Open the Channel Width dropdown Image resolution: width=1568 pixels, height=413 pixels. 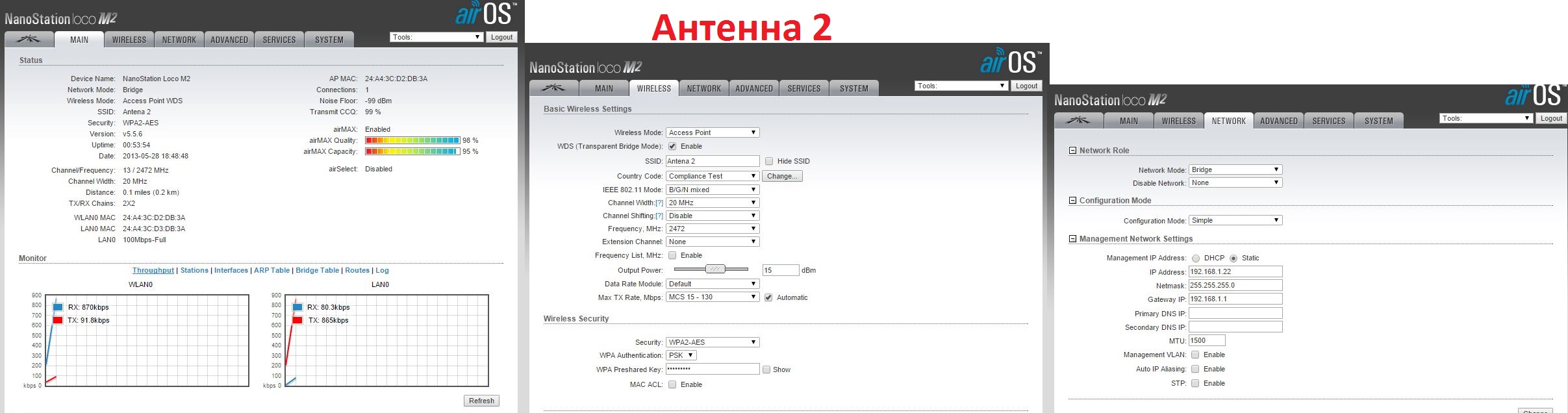(x=713, y=203)
